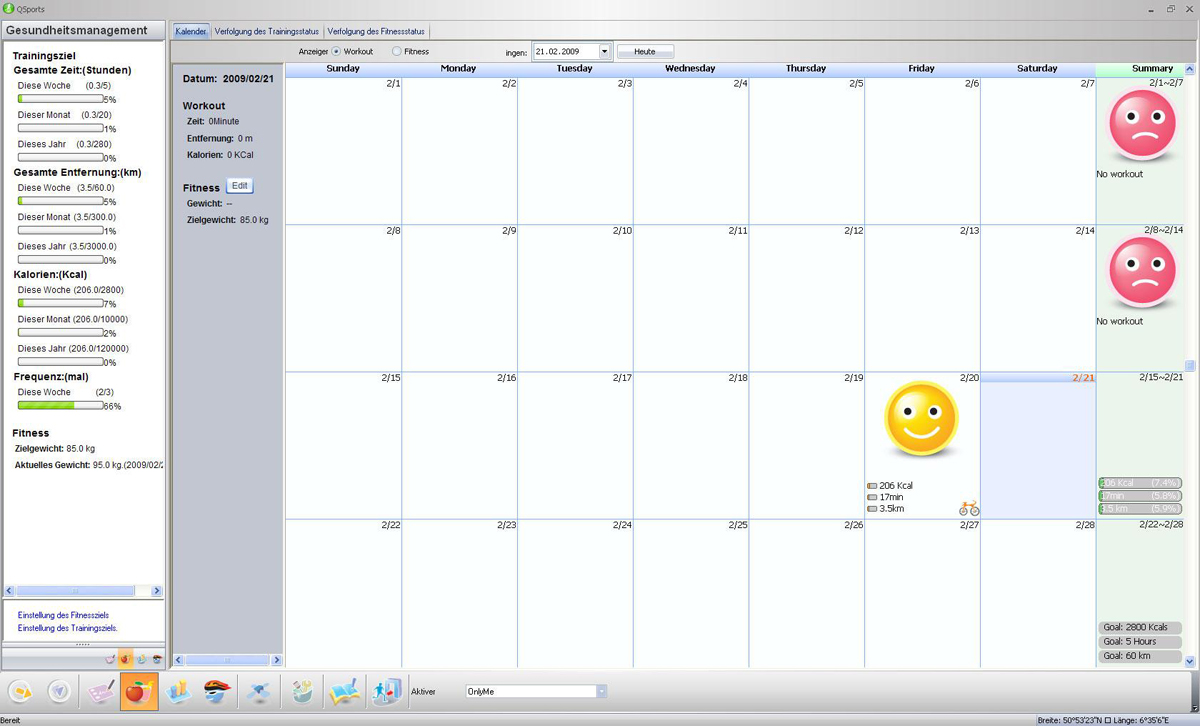Select the Fitness radio button
Screen dimensions: 1200x726
[x=397, y=51]
